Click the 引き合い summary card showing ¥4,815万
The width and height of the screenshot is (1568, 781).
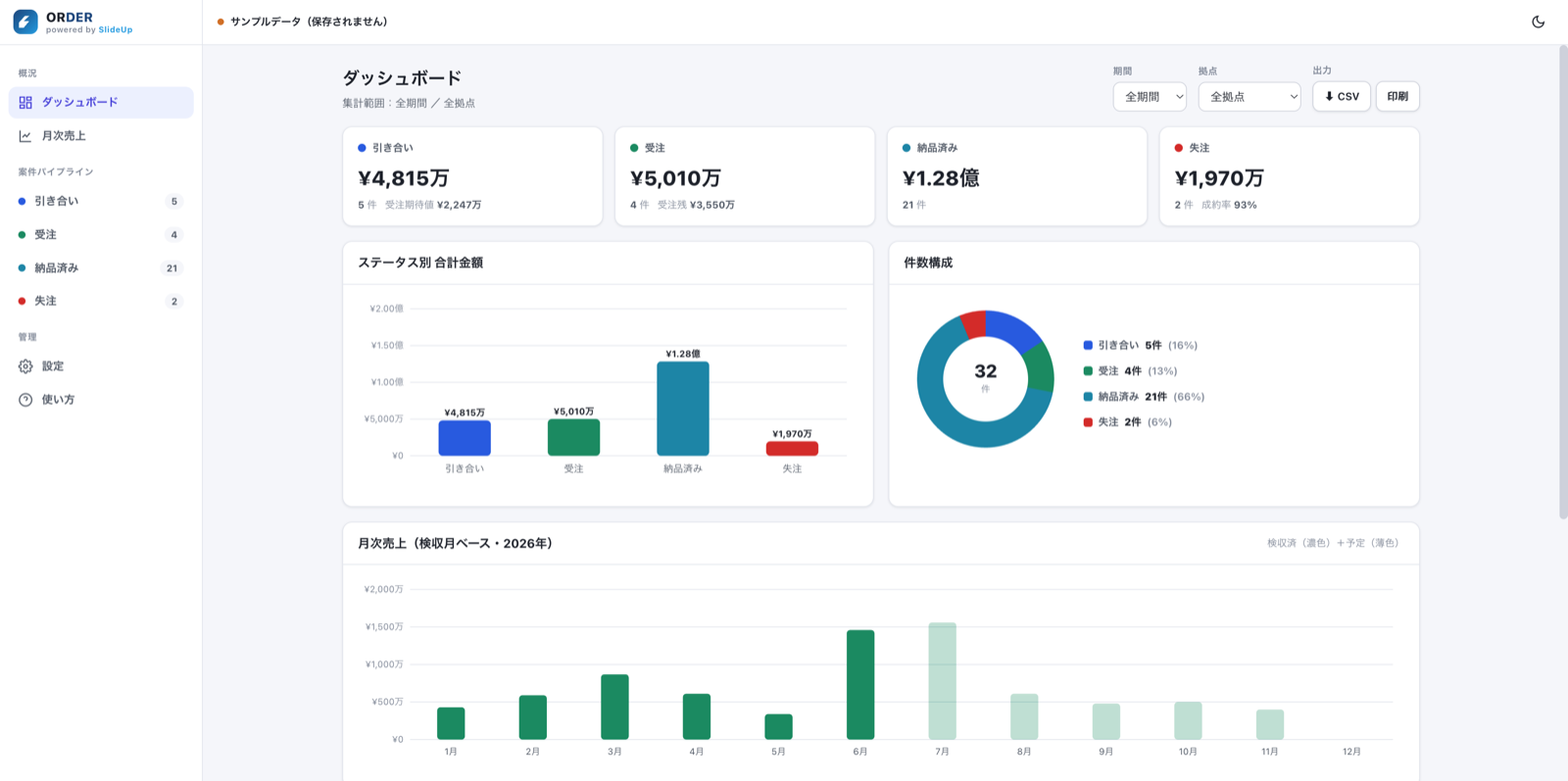click(472, 176)
